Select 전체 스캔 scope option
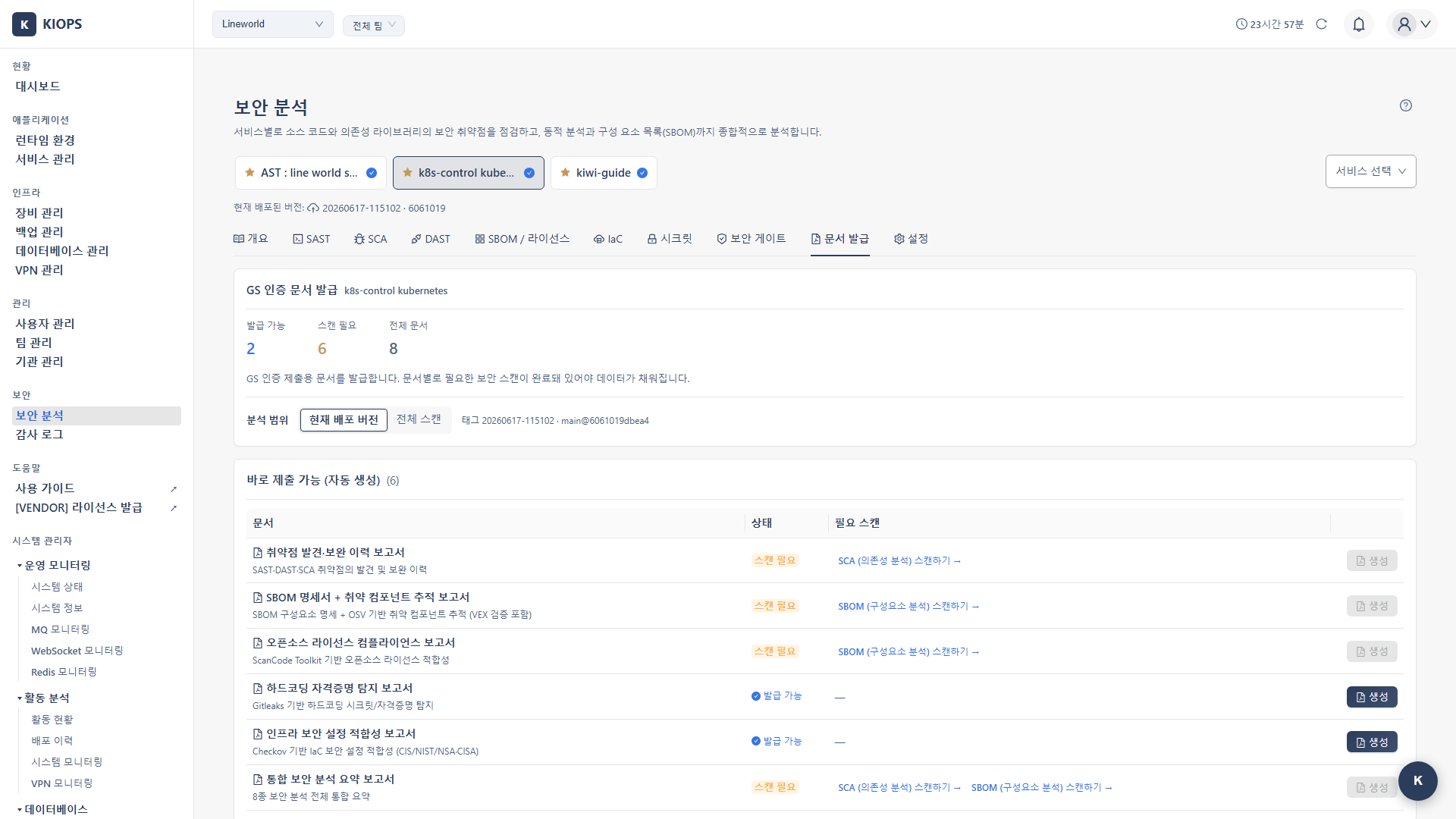1456x819 pixels. [x=419, y=419]
